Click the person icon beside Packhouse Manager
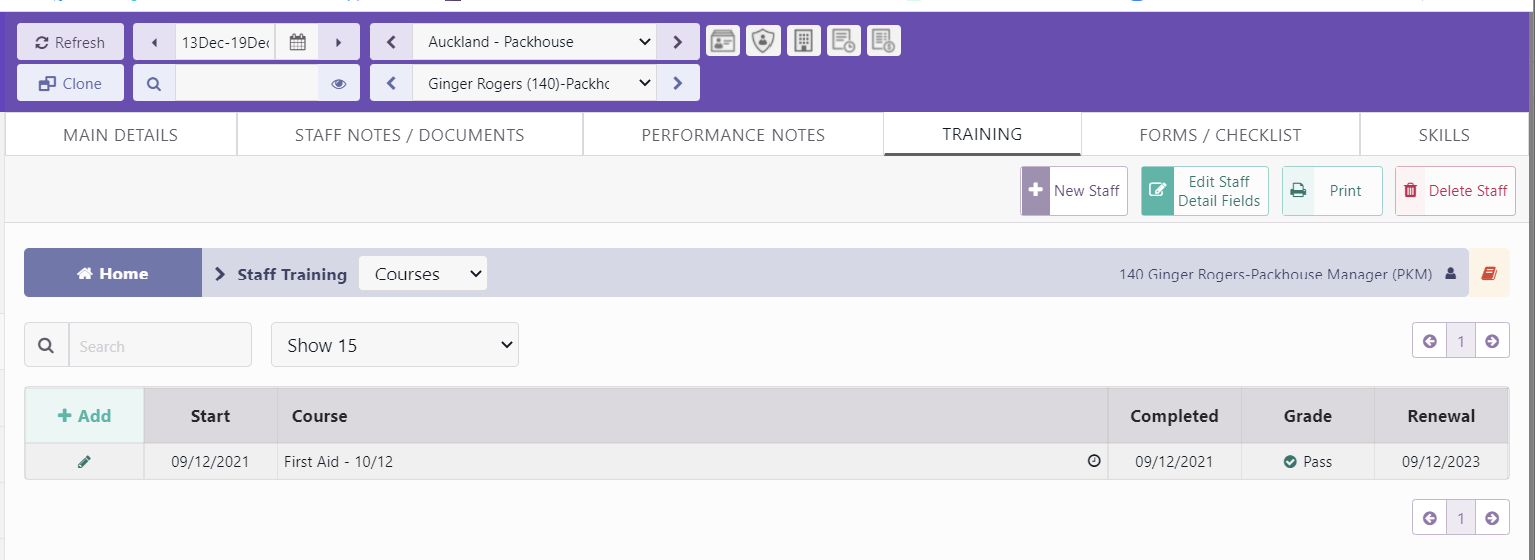Image resolution: width=1535 pixels, height=560 pixels. click(x=1451, y=273)
